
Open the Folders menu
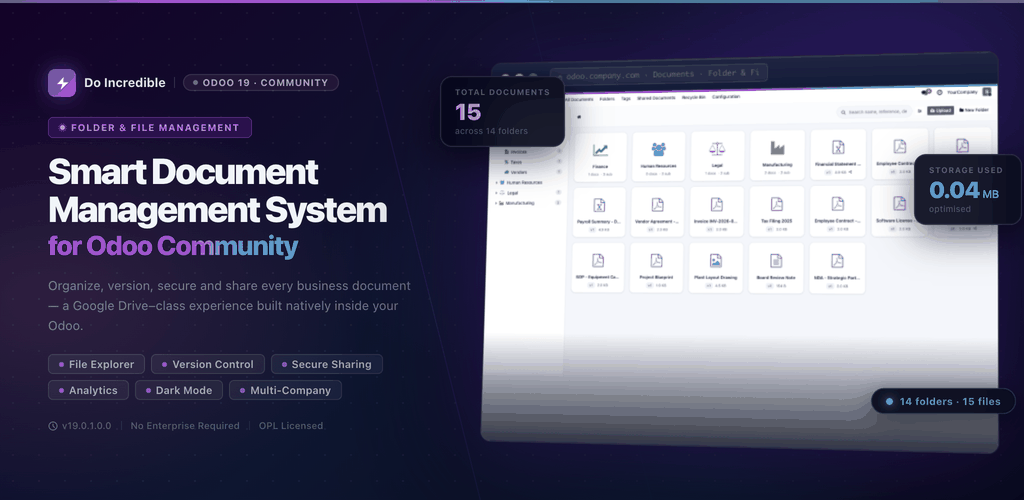tap(607, 99)
